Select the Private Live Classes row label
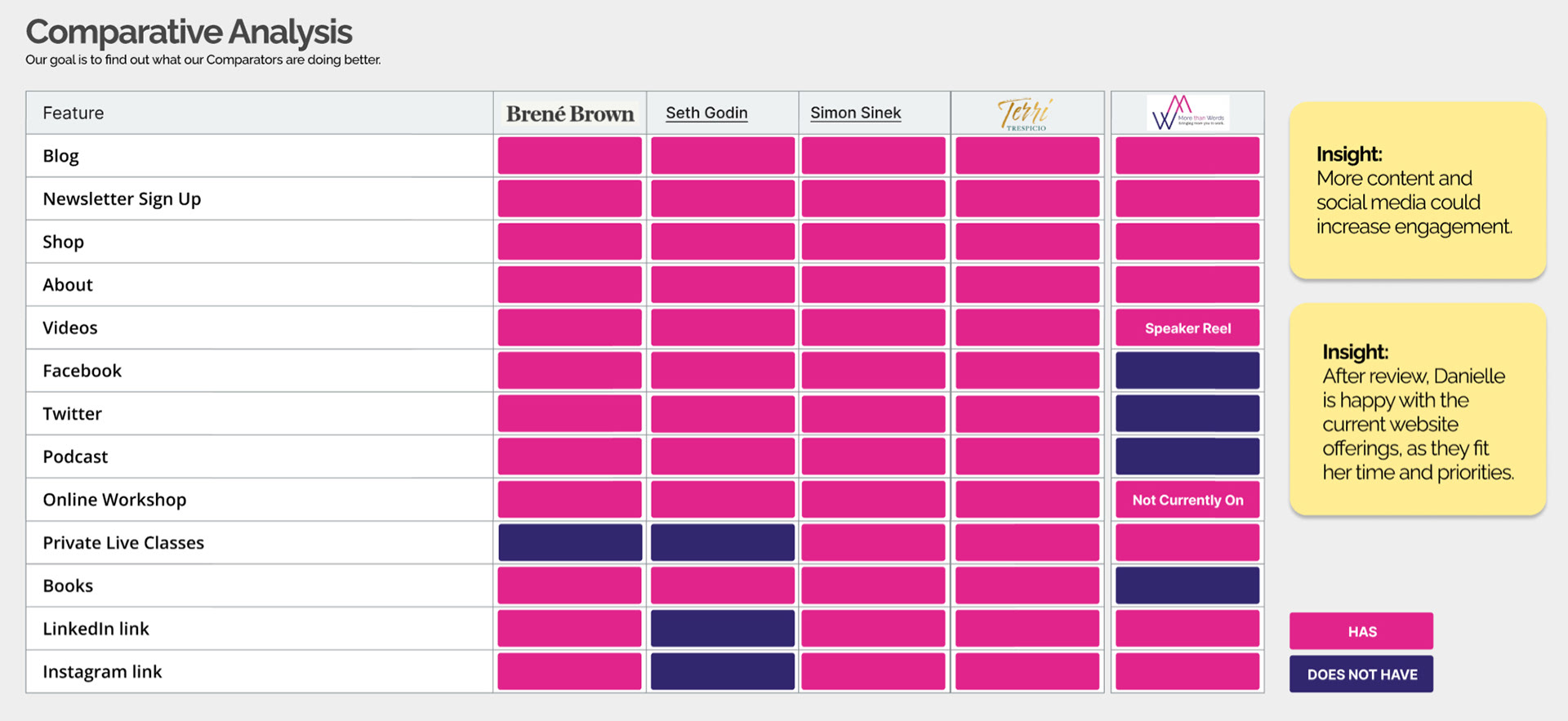 click(123, 543)
